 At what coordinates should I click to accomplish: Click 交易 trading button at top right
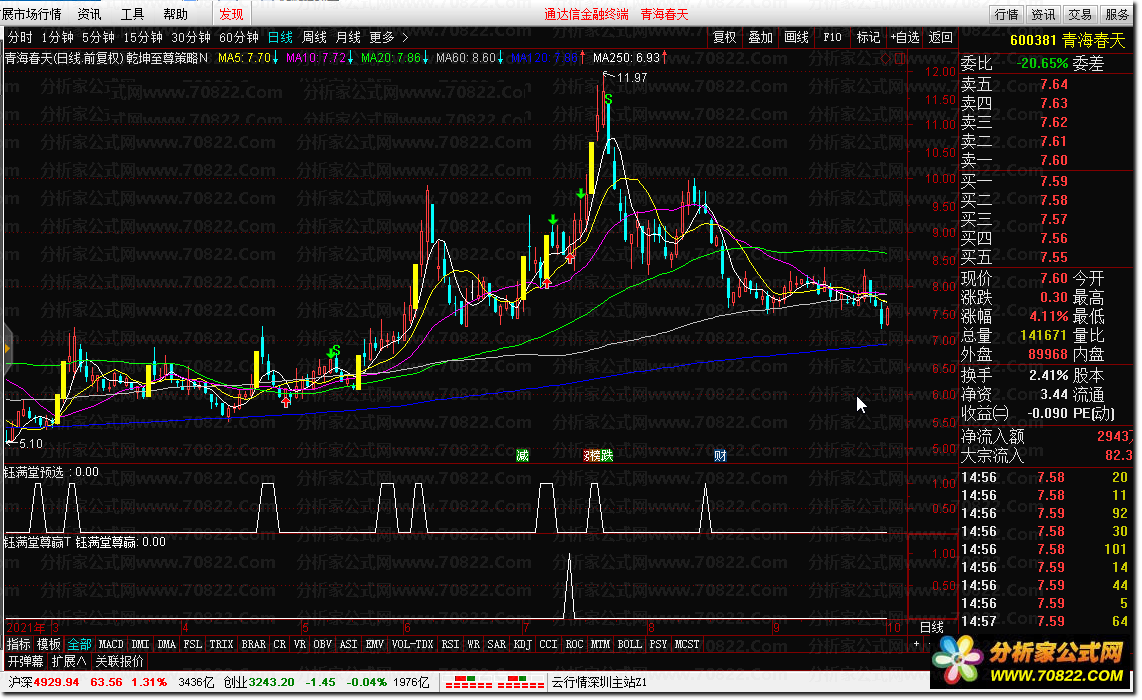point(1080,14)
